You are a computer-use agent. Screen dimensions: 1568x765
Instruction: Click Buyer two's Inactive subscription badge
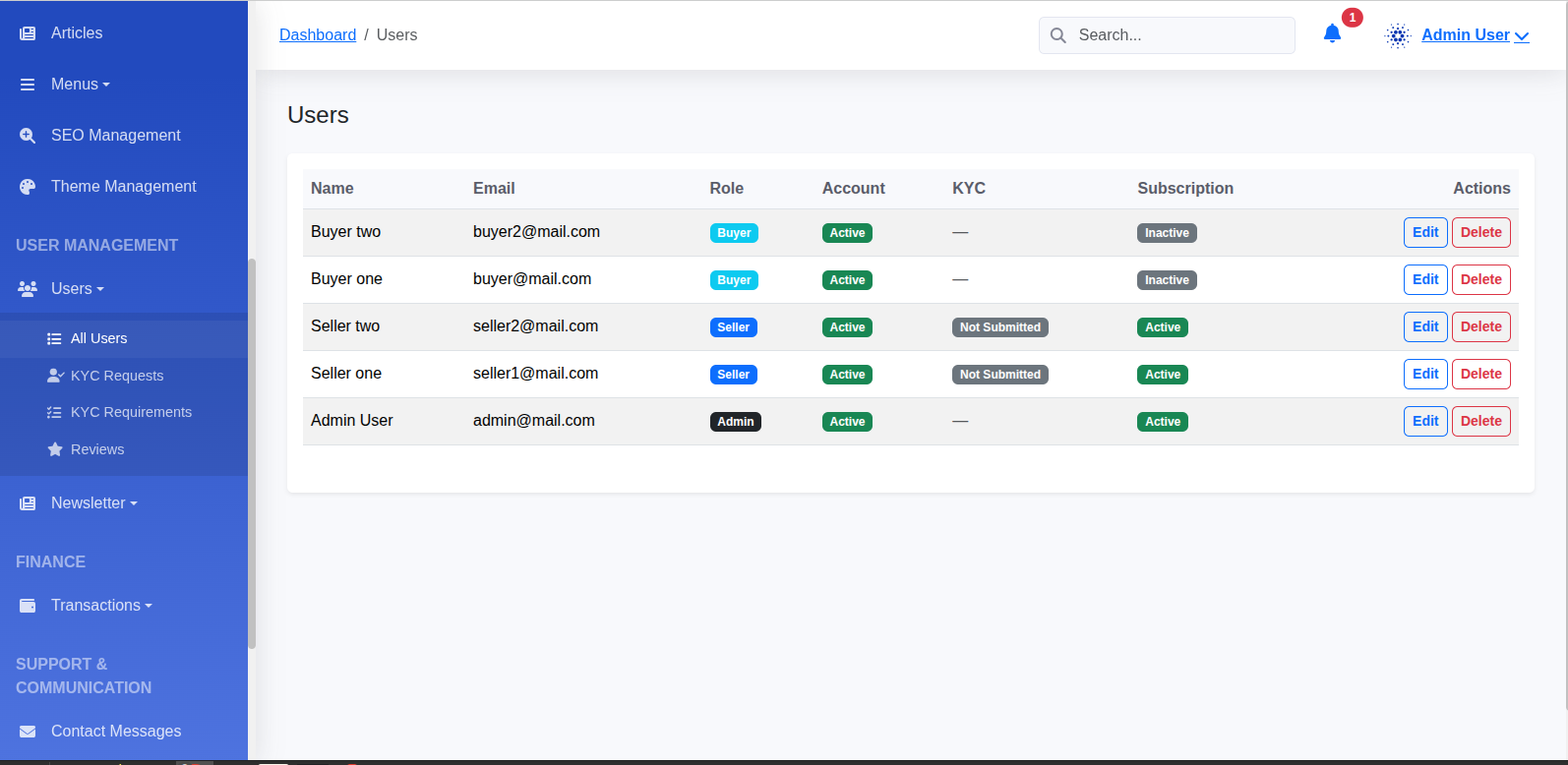coord(1167,233)
